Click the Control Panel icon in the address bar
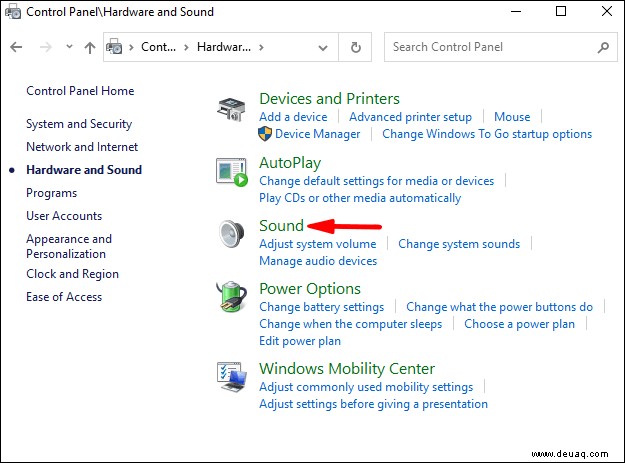Screen dimensions: 625x463 point(114,47)
